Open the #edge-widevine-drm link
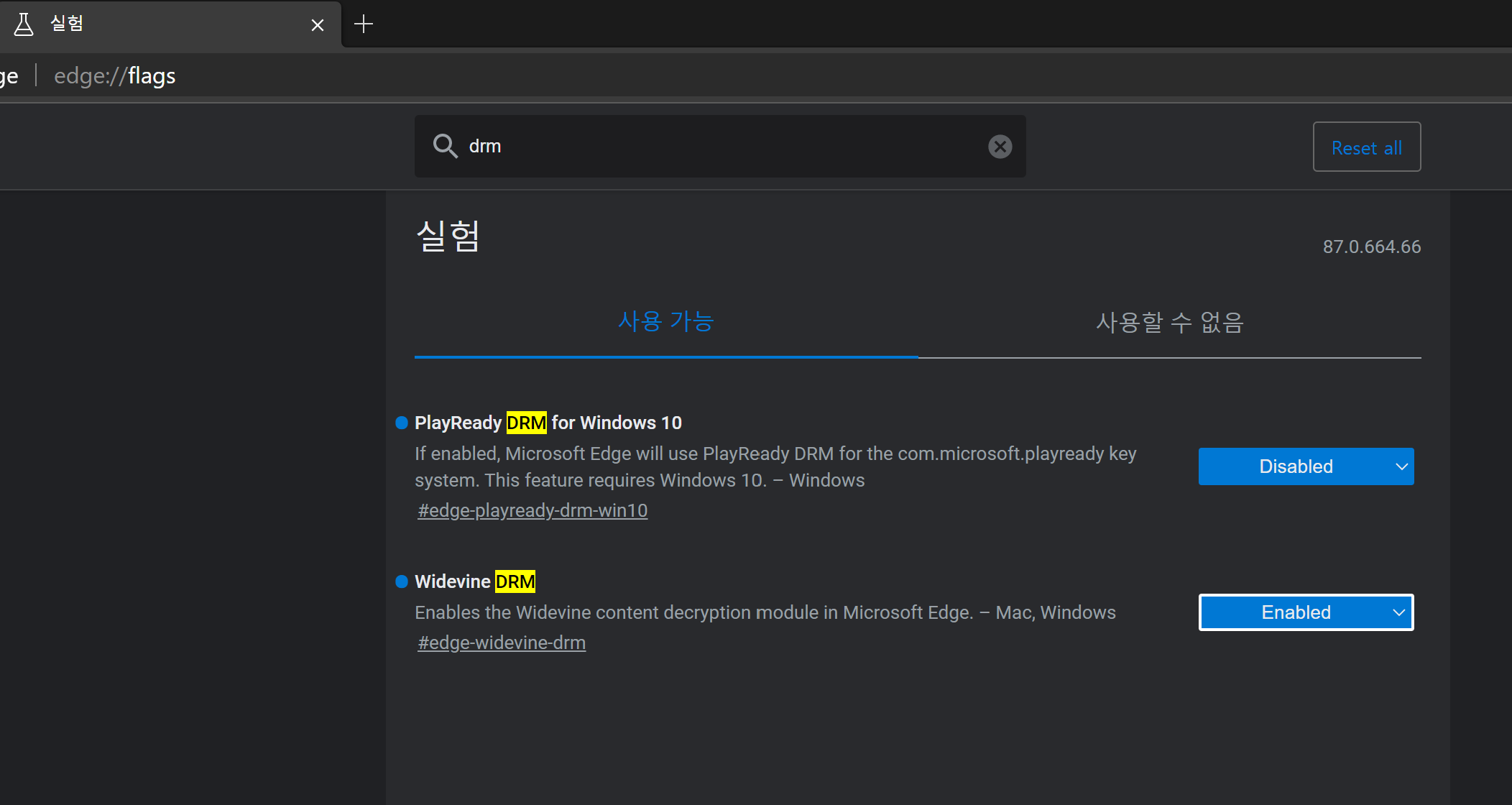 pos(502,643)
